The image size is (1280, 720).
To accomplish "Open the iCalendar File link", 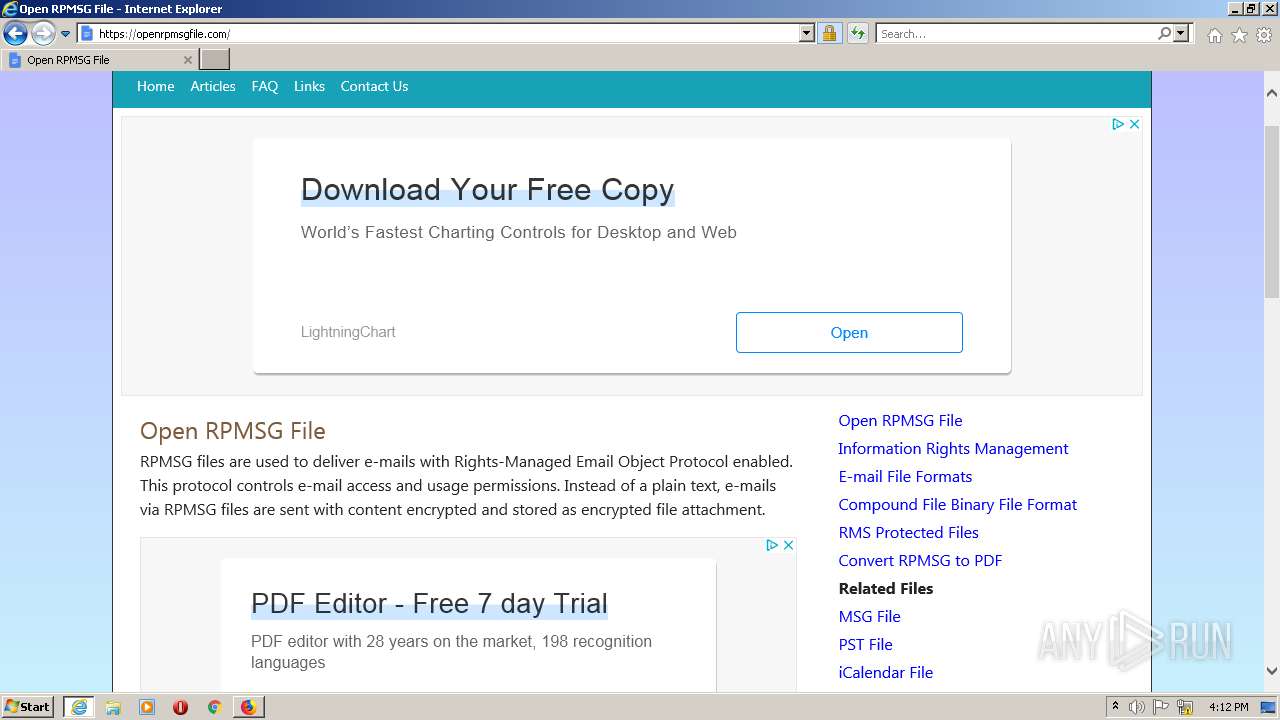I will click(x=885, y=673).
